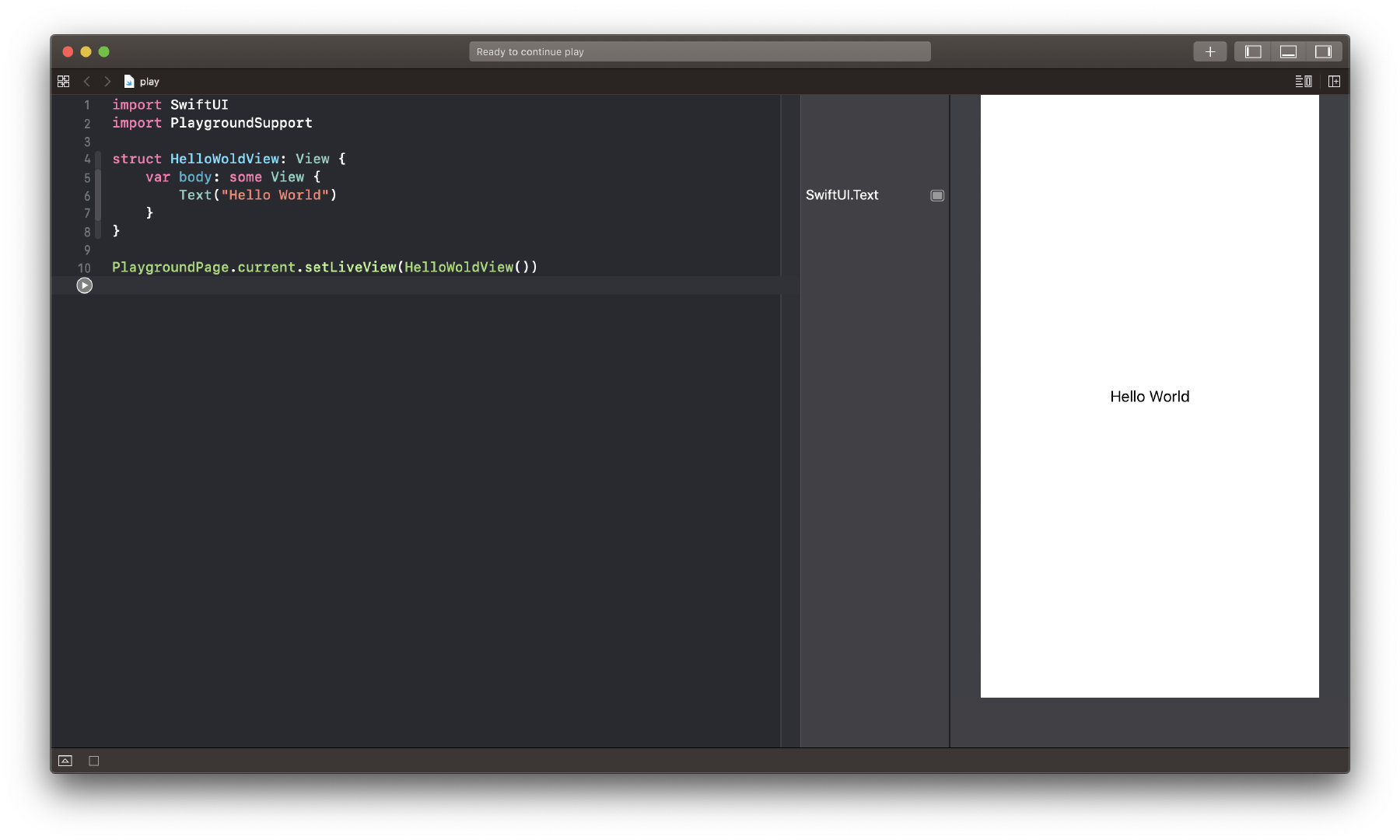Click PlaygroundPage in line 10

click(170, 268)
